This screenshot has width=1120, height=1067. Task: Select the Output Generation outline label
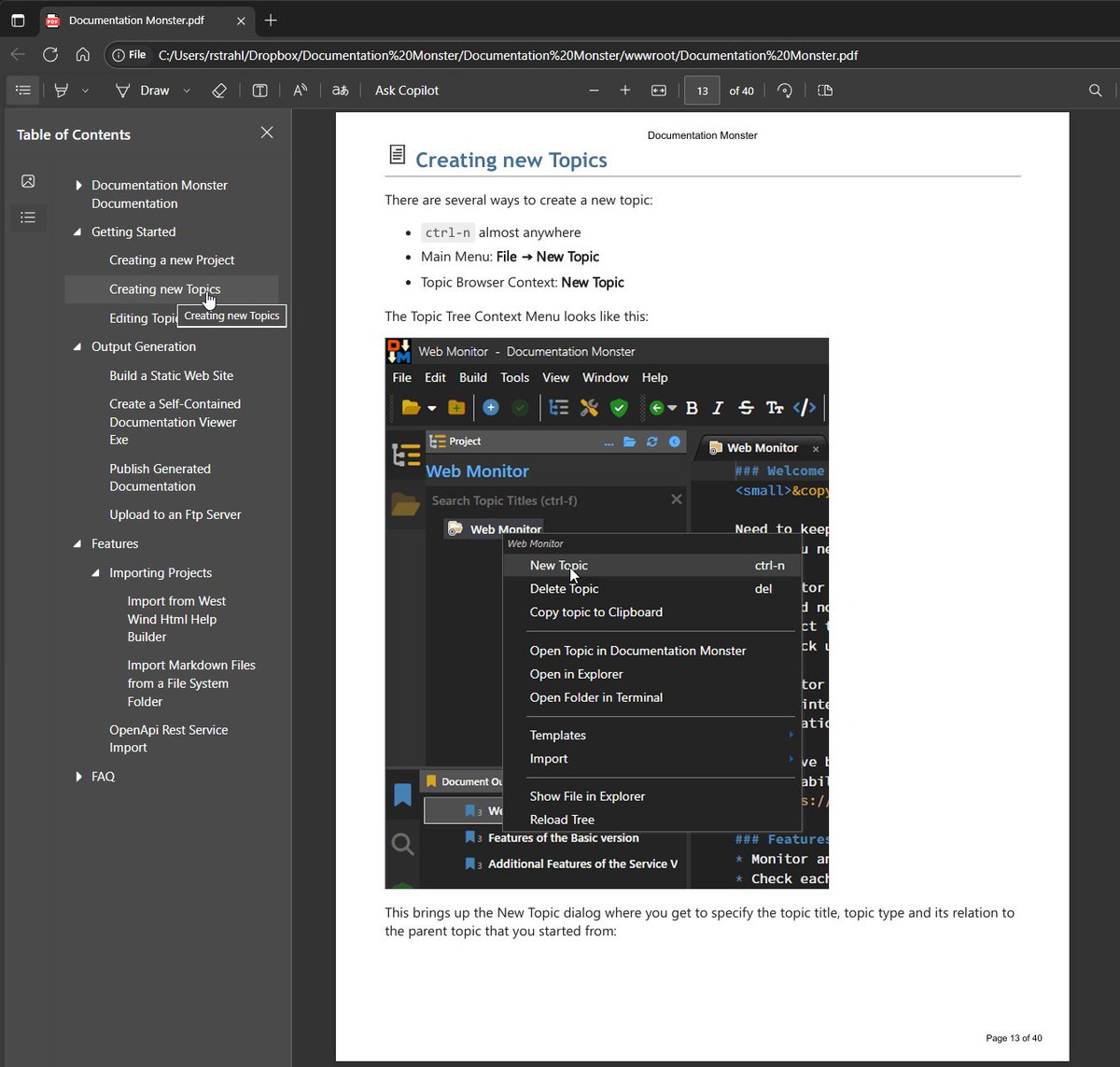144,346
